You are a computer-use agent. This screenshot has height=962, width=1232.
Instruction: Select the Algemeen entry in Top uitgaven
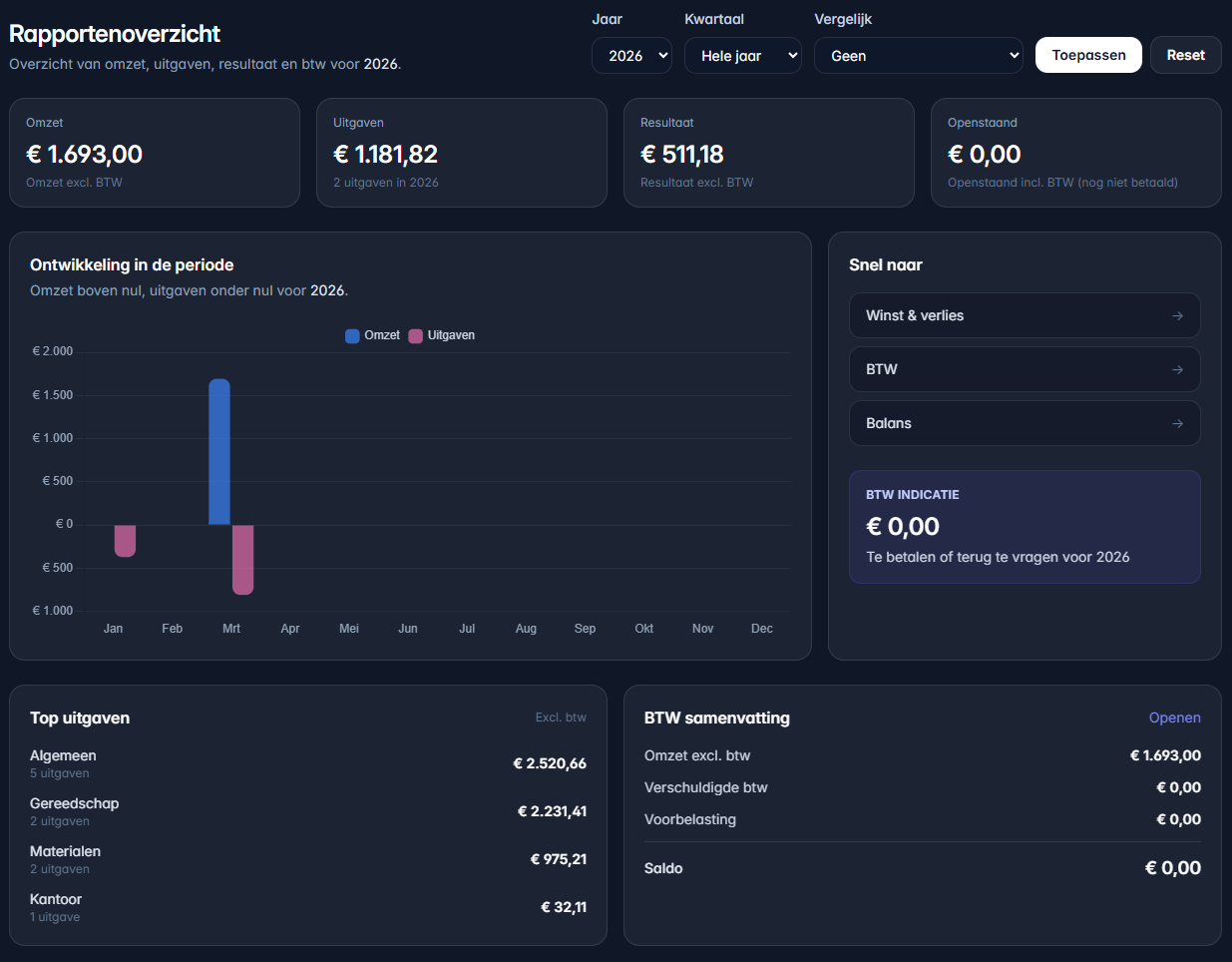64,756
